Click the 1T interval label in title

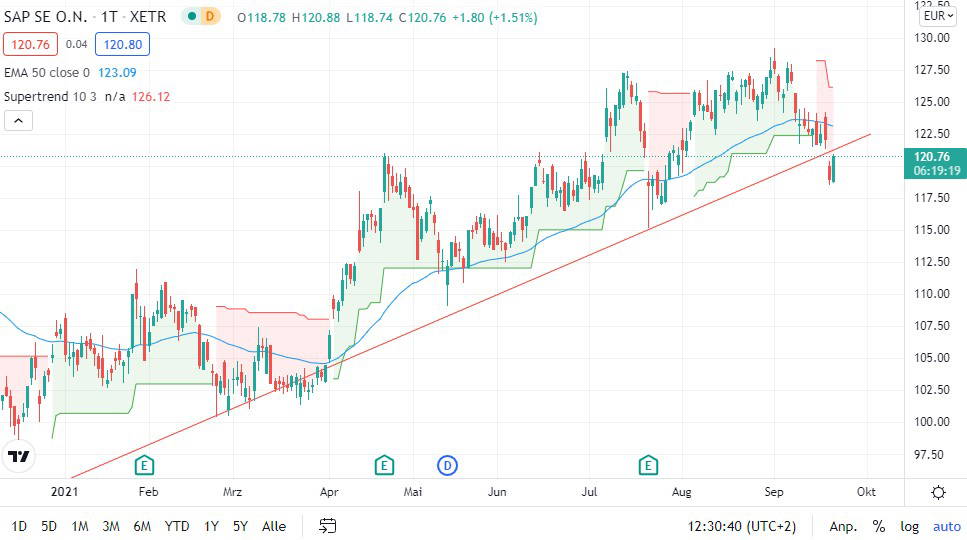point(109,17)
